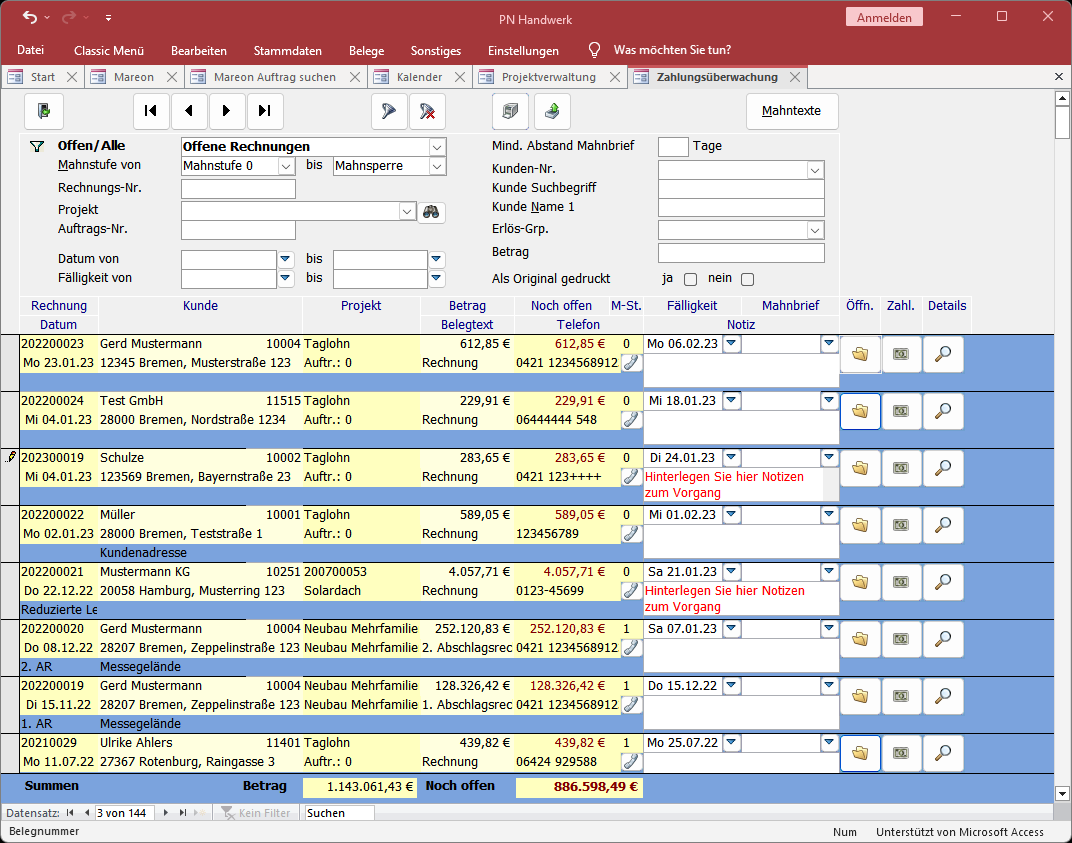Open the Stammdaten menu

287,51
